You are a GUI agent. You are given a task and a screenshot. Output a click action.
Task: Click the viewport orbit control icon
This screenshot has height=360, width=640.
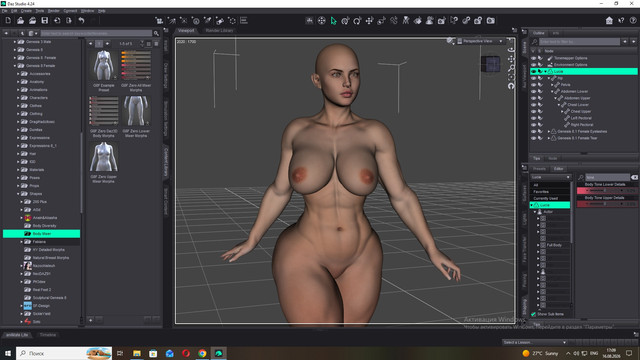pos(511,49)
